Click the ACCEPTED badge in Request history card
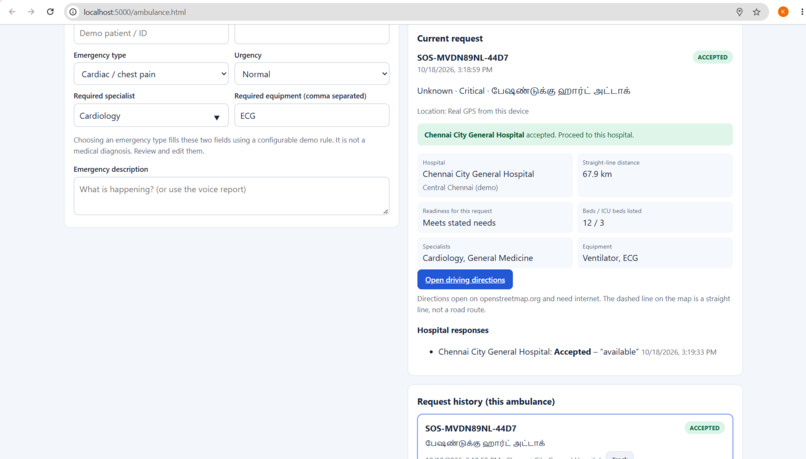 (704, 428)
